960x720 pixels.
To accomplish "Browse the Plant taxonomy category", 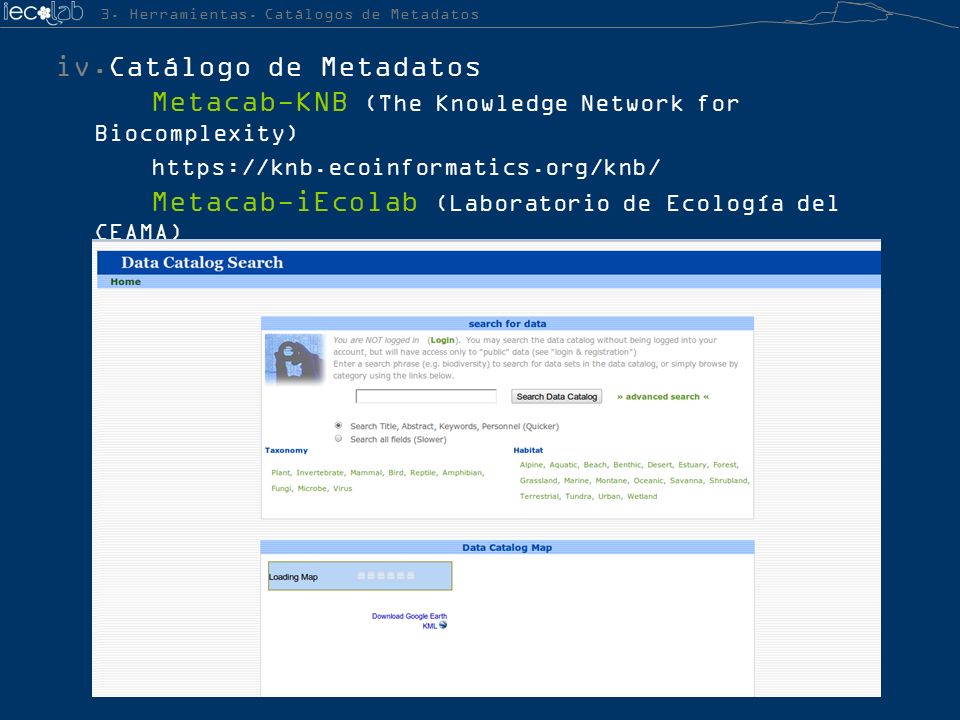I will click(281, 473).
